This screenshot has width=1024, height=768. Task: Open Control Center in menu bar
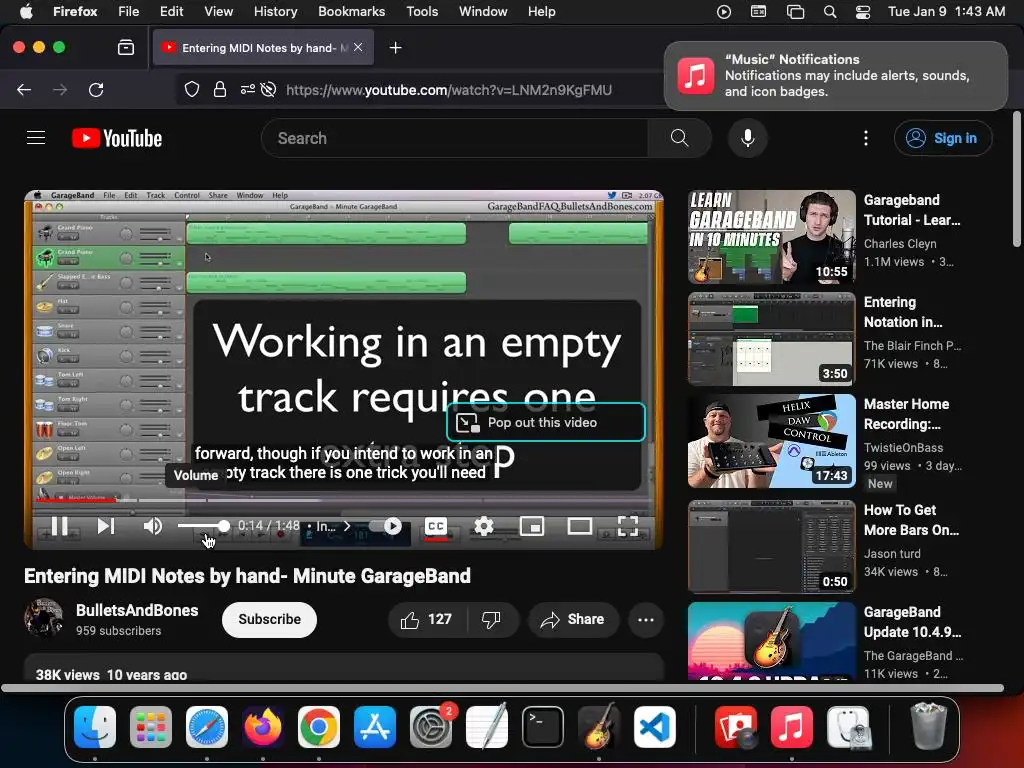pos(863,12)
